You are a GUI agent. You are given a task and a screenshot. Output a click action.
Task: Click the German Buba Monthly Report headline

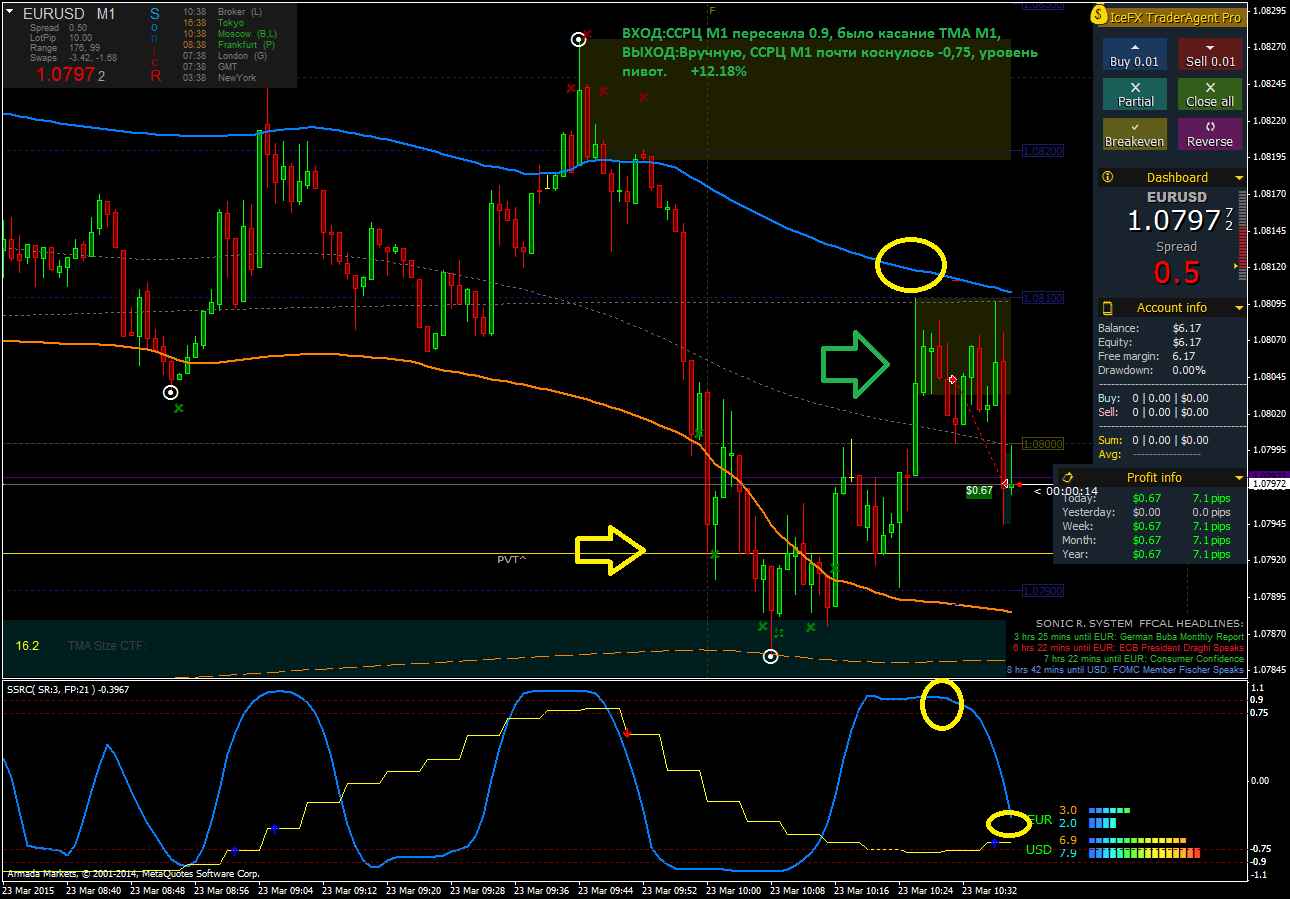(x=1128, y=636)
